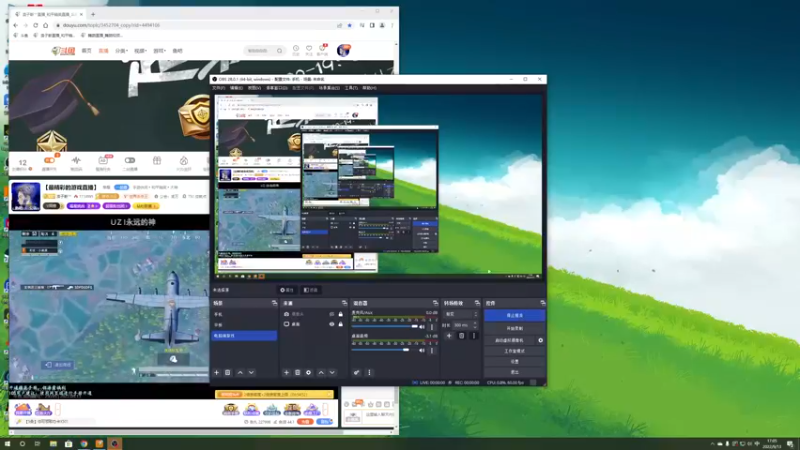Viewport: 800px width, 450px height.
Task: Toggle visibility eye of desktop 桌面 source
Action: pyautogui.click(x=332, y=324)
